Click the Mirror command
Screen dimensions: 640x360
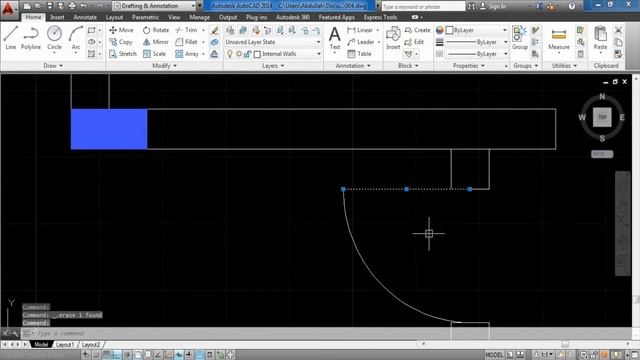[156, 42]
